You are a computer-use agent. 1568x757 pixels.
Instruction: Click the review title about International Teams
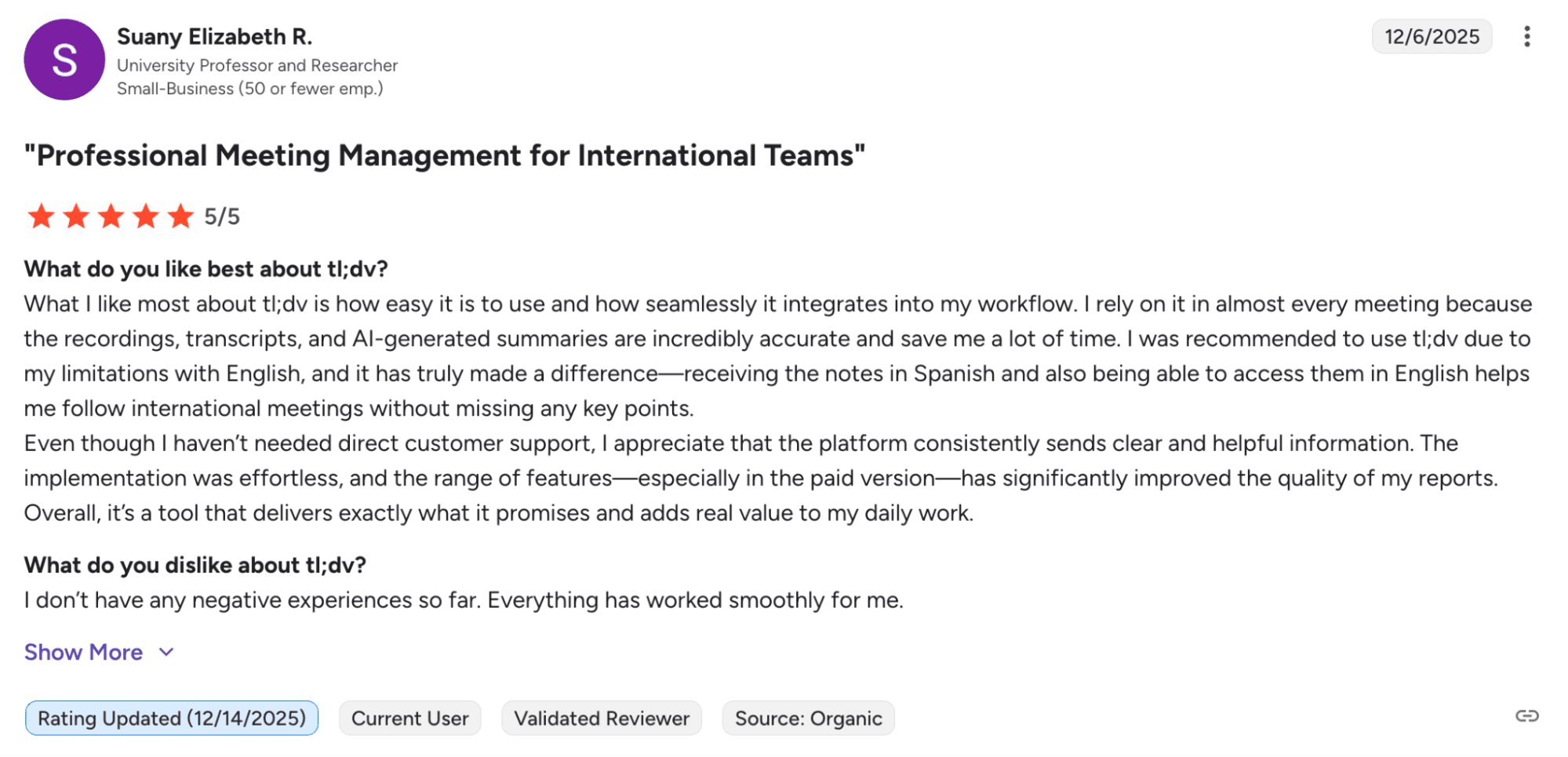(444, 155)
